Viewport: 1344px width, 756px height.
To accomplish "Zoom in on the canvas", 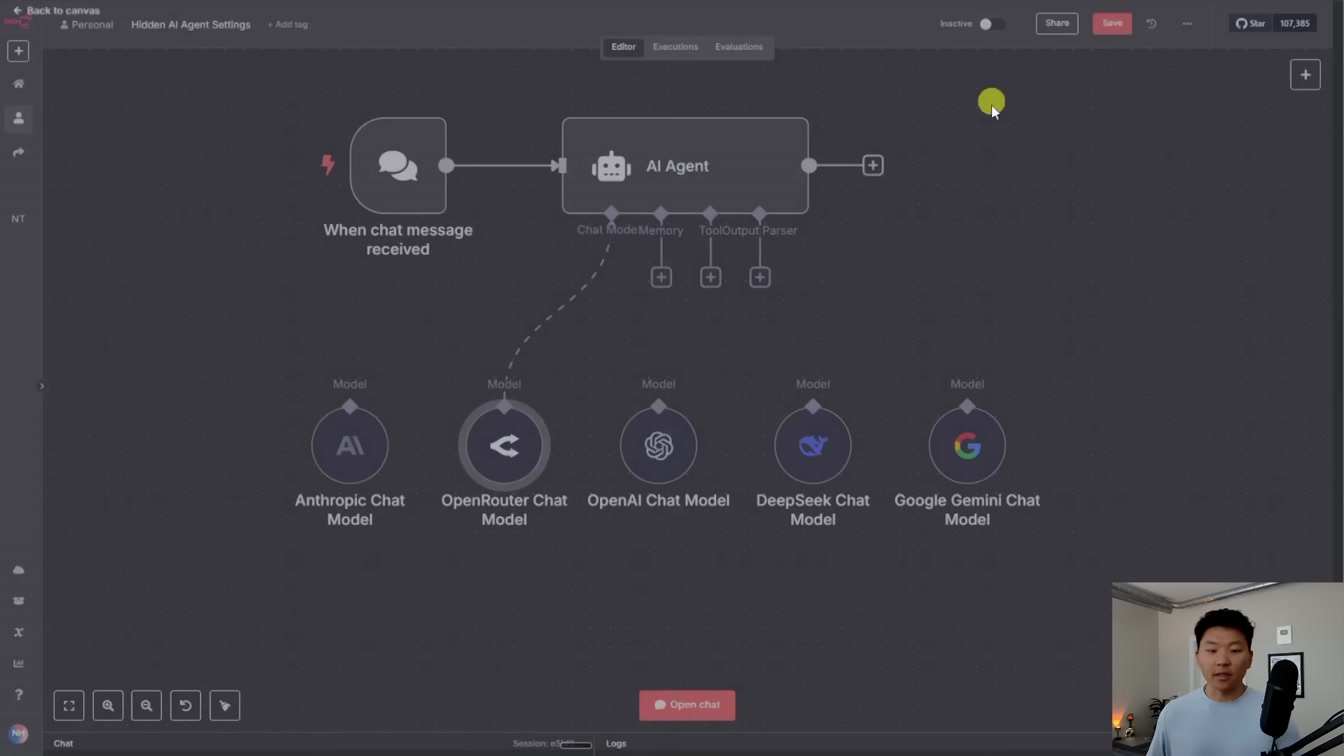I will pos(108,706).
